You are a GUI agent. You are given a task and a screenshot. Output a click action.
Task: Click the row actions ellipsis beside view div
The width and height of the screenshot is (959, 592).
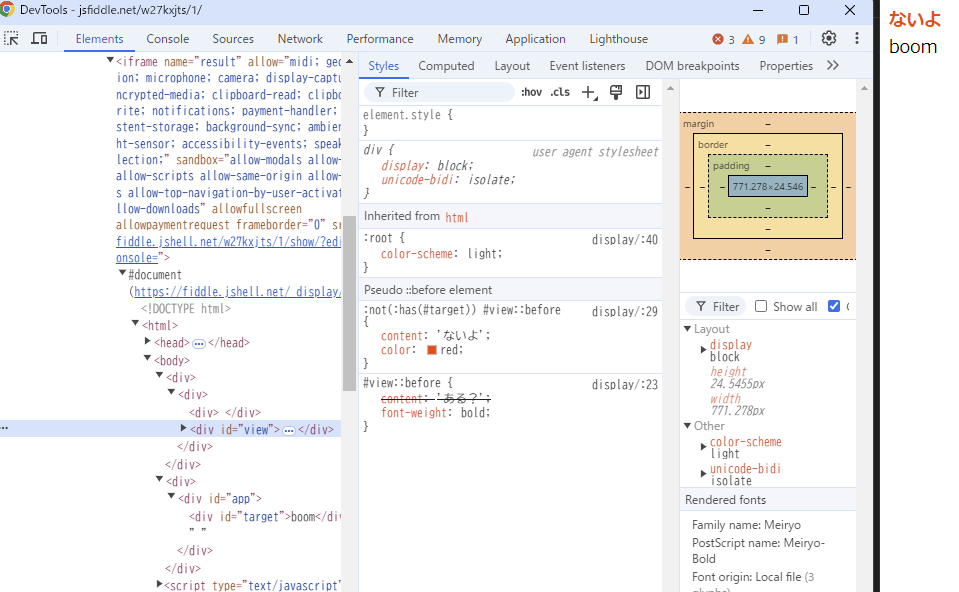tap(4, 428)
